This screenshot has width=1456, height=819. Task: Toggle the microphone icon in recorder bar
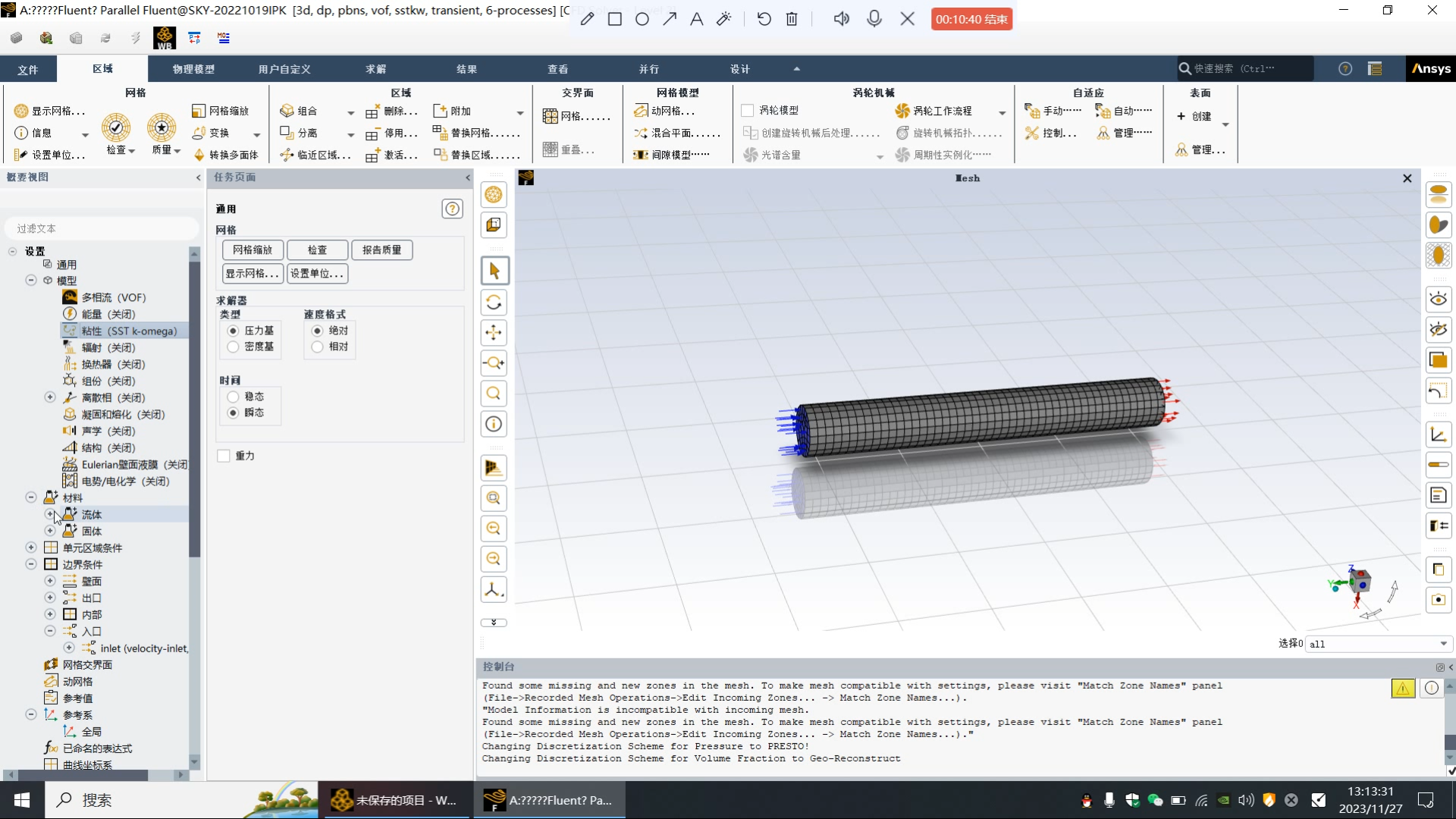[x=874, y=19]
